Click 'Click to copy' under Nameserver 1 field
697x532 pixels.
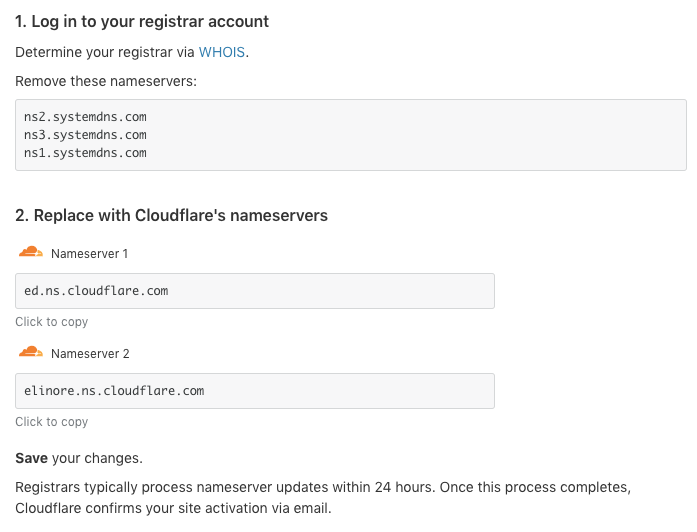pyautogui.click(x=52, y=322)
